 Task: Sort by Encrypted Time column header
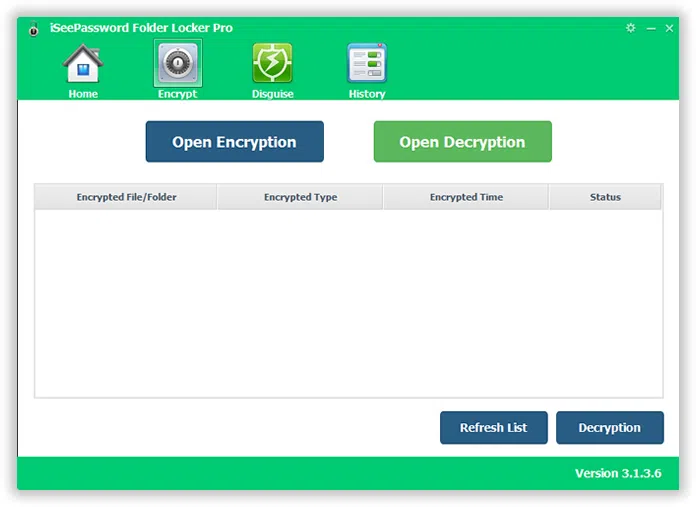tap(466, 197)
